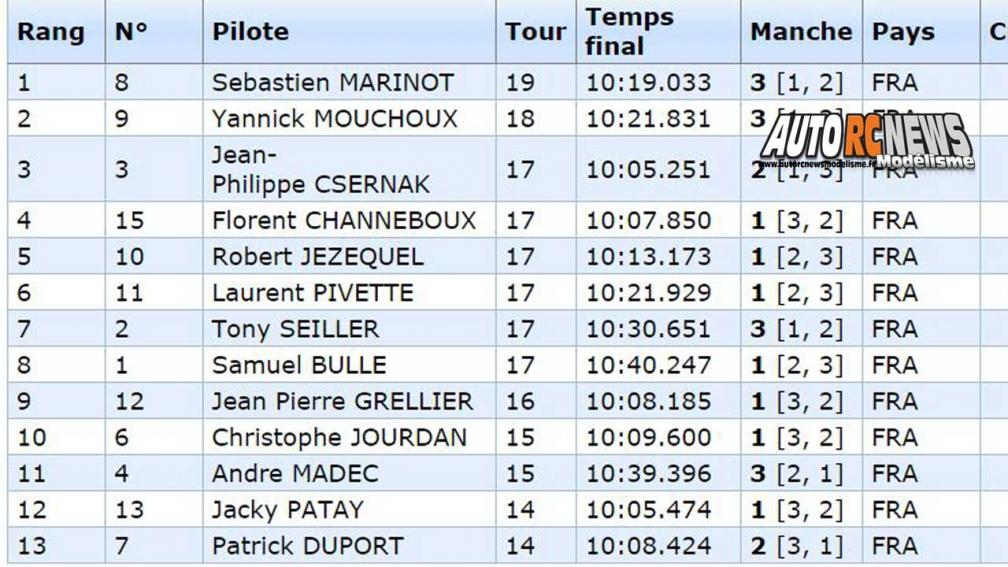Click the Tour column header
The height and width of the screenshot is (567, 1008).
coord(536,32)
